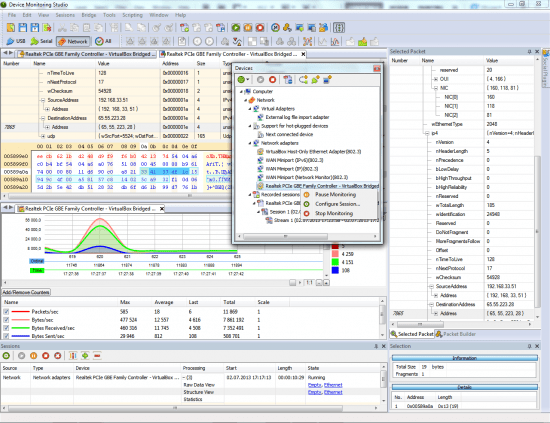Toggle the Bytes Sent/sec counter checkbox
The width and height of the screenshot is (550, 423).
pyautogui.click(x=6, y=336)
